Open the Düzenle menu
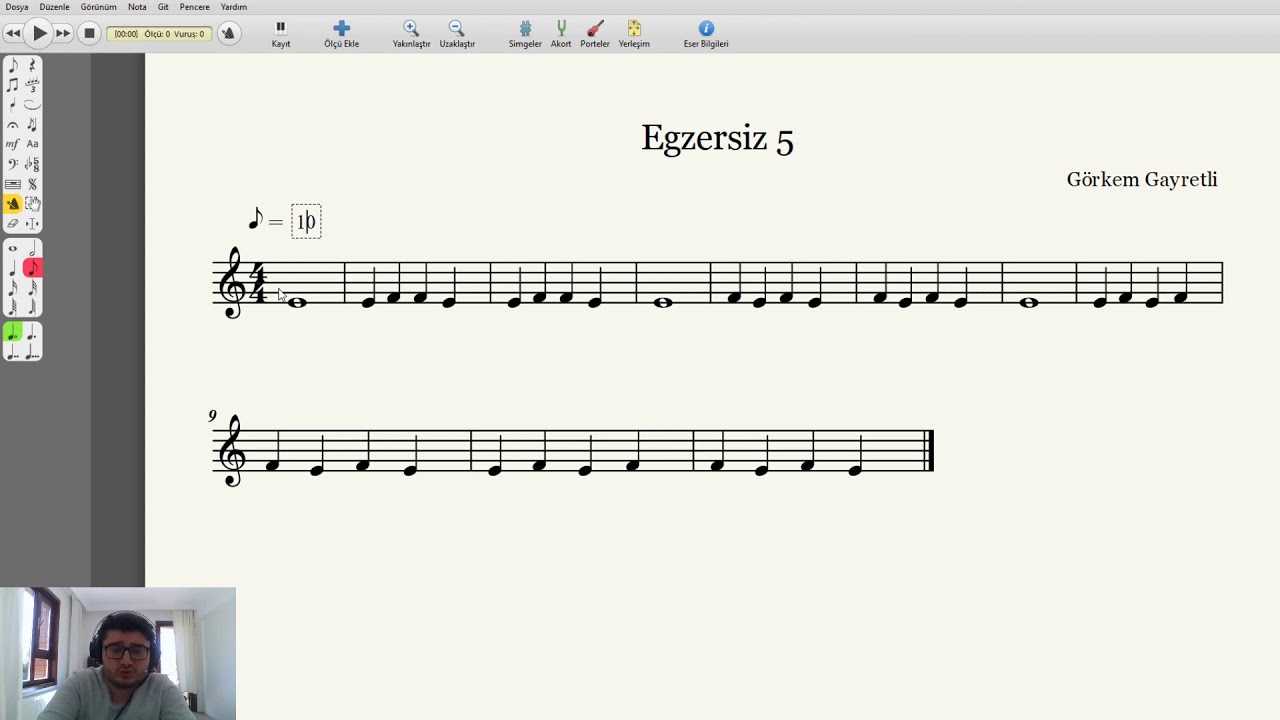 coord(55,7)
